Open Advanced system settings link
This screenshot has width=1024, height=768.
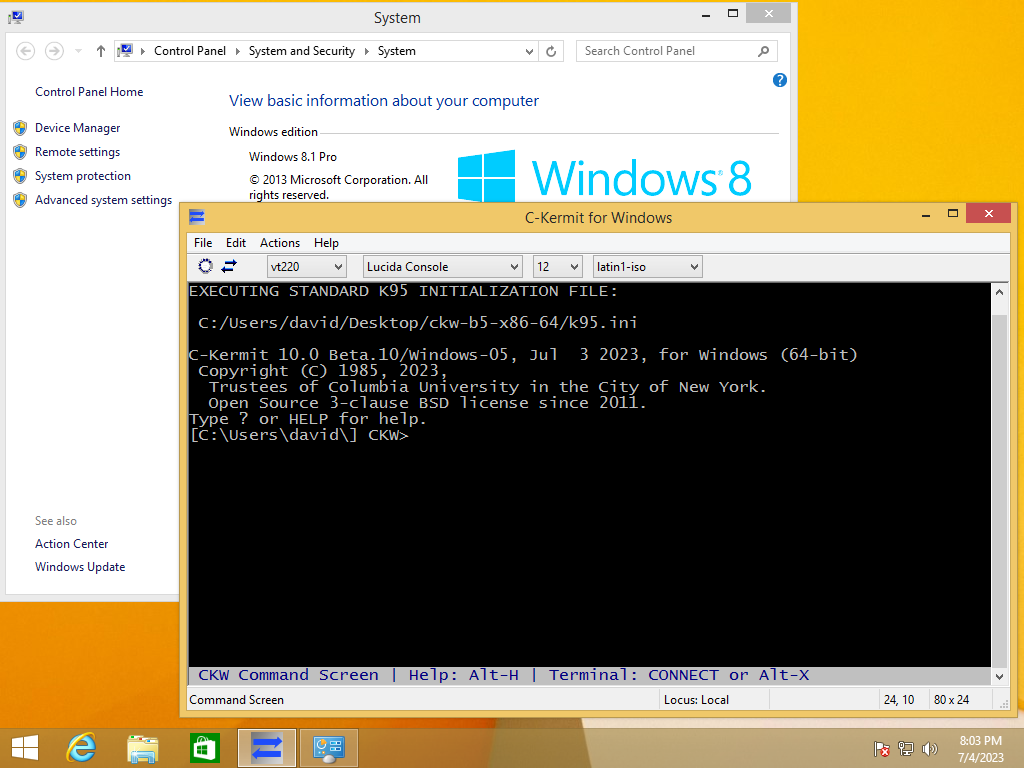point(103,200)
